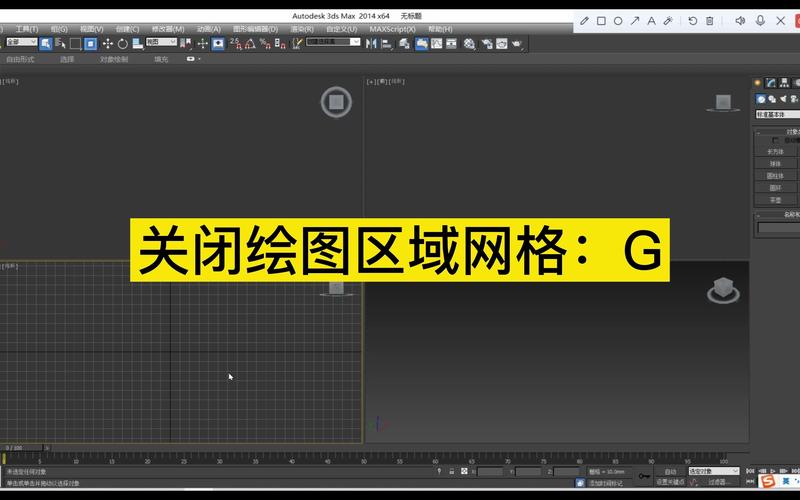Open the selected object (选定对象) dropdown
Viewport: 800px width, 500px height.
click(712, 471)
